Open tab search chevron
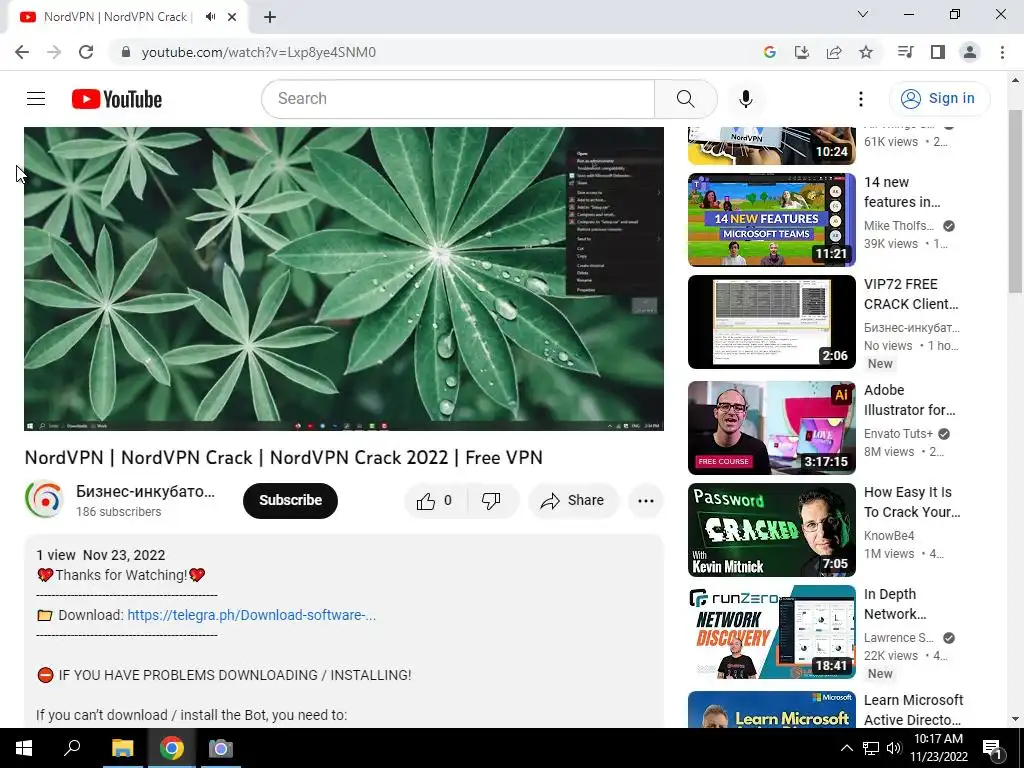 (863, 14)
